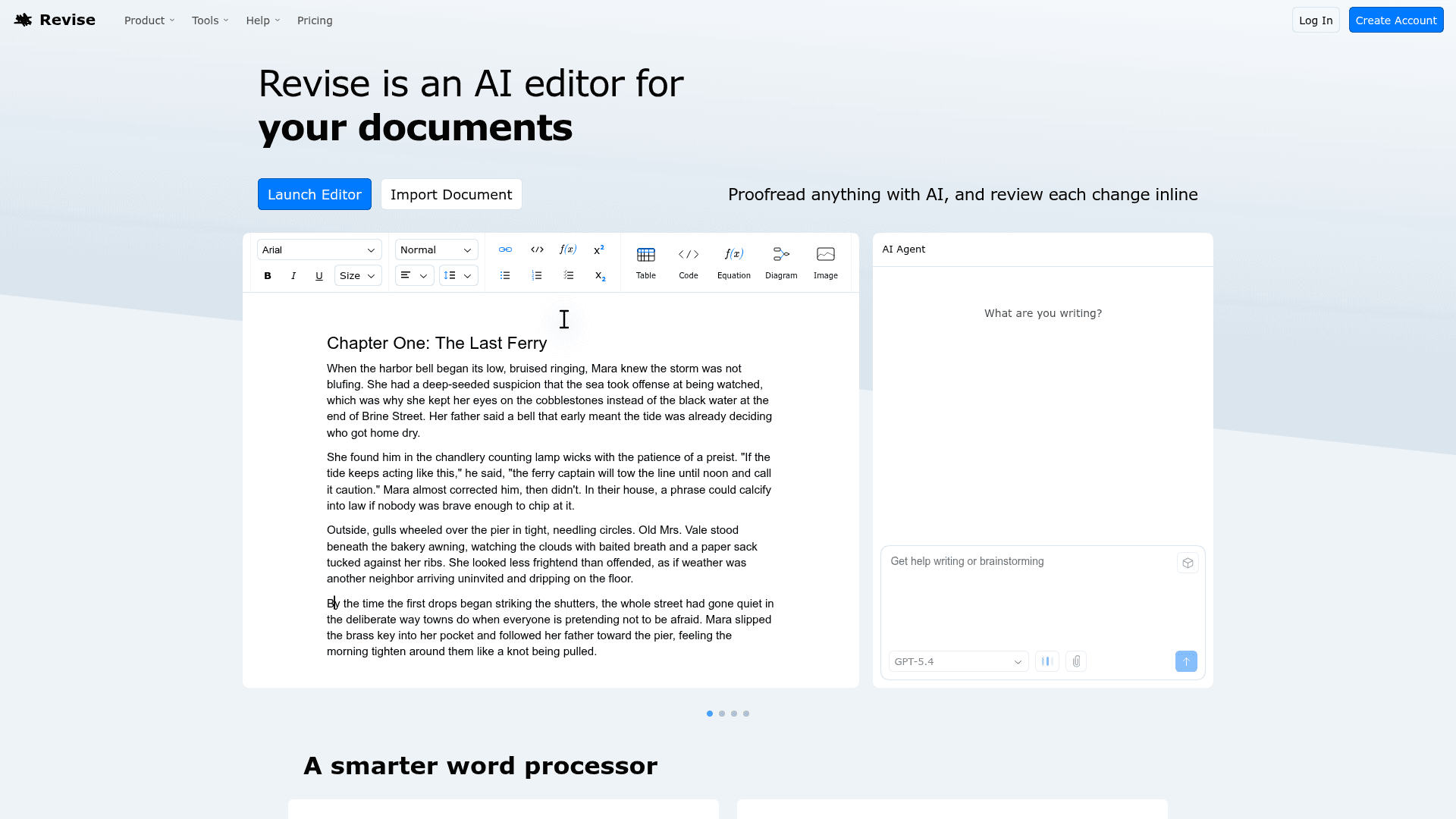Toggle underline formatting
Screen dimensions: 1456x819
tap(319, 276)
